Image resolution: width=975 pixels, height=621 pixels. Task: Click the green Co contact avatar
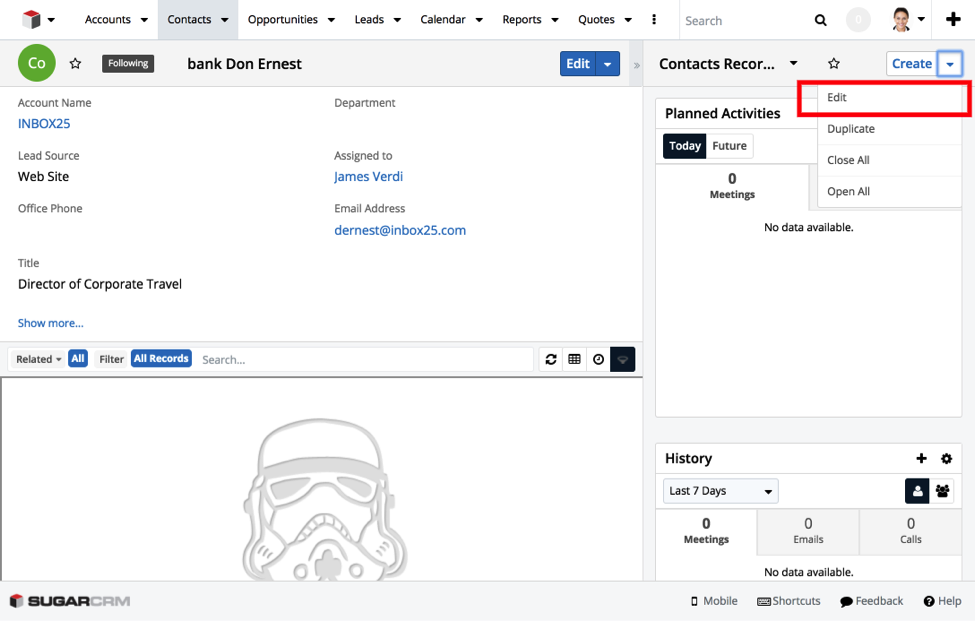[37, 63]
